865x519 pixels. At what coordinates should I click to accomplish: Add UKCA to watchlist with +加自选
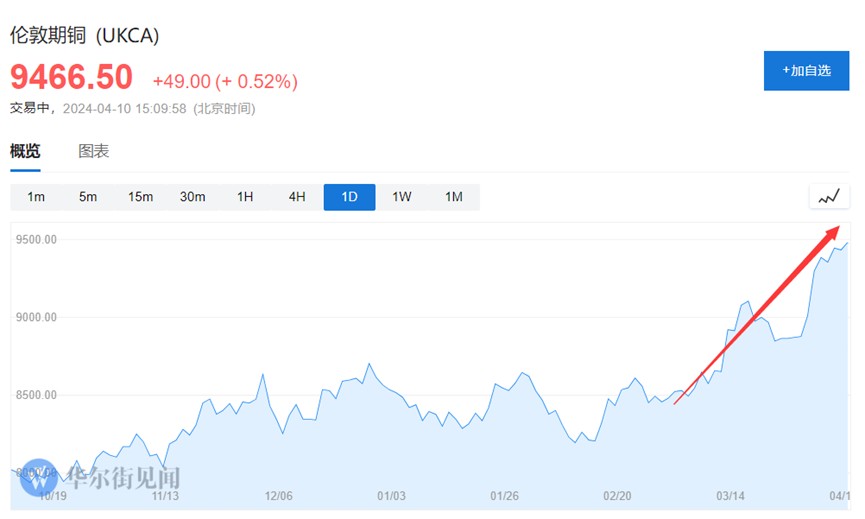pyautogui.click(x=806, y=71)
